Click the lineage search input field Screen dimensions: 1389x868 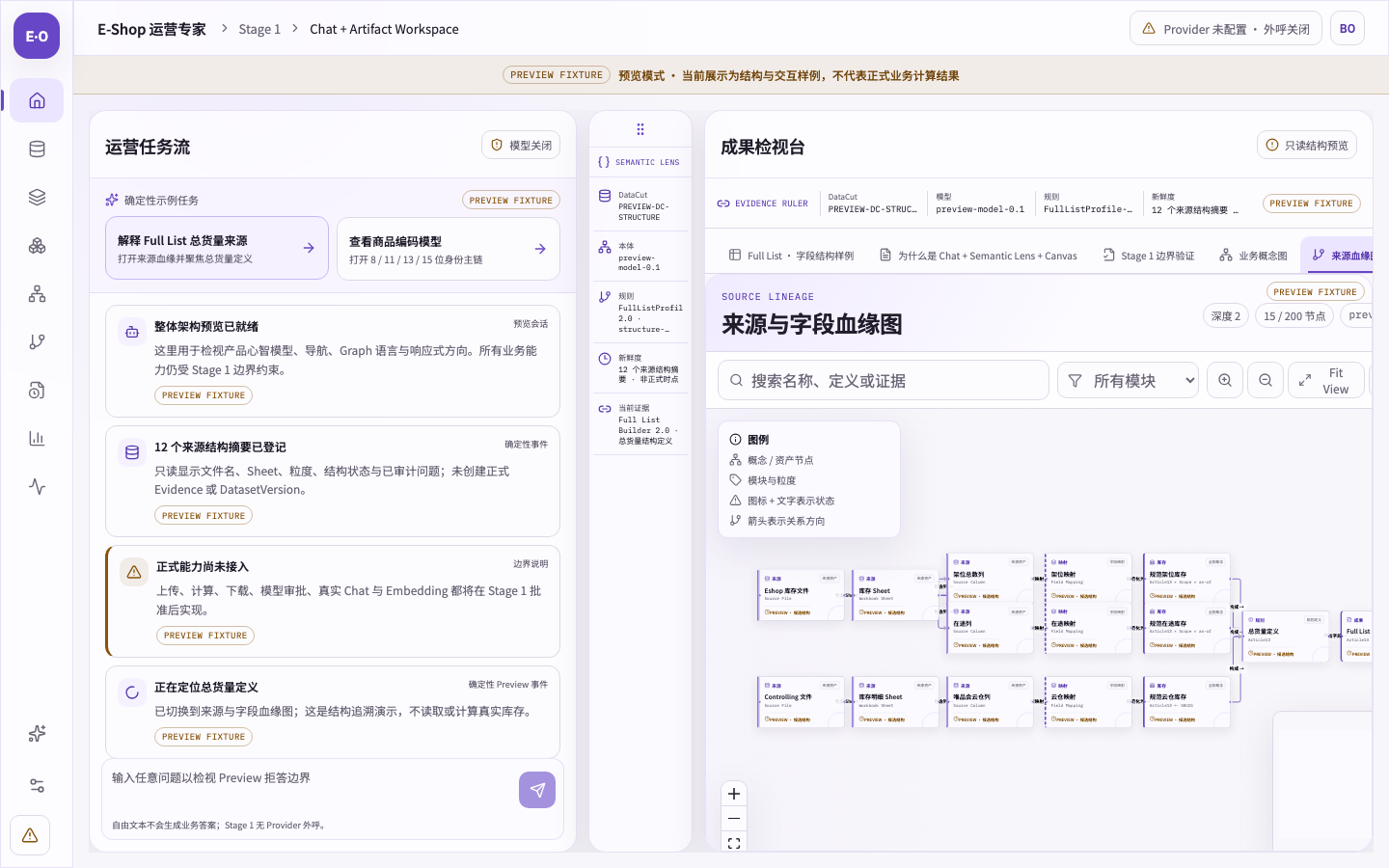click(884, 380)
